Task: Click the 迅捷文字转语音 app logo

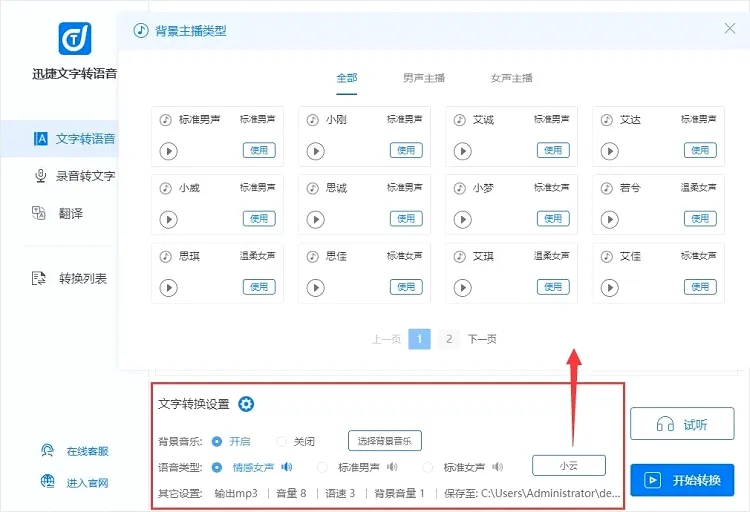Action: 75,38
